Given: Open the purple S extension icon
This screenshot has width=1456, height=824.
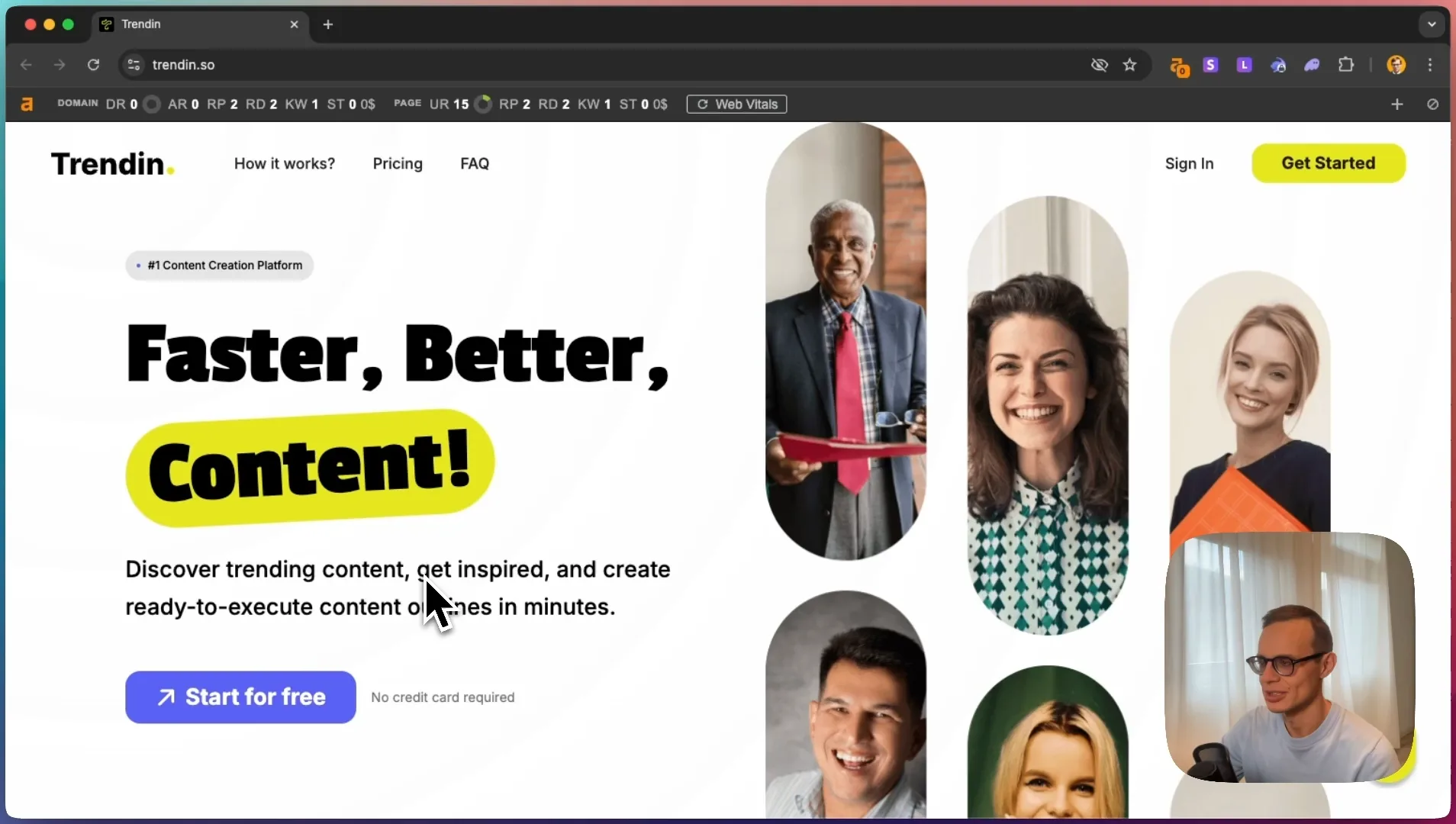Looking at the screenshot, I should [x=1210, y=65].
